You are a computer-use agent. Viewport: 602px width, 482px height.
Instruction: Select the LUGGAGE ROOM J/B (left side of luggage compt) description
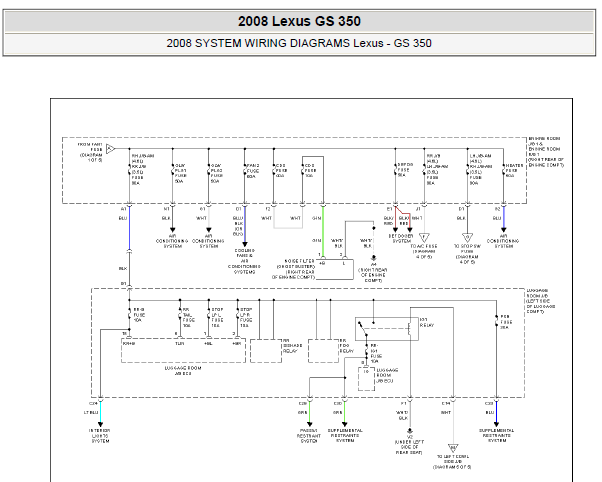pos(541,301)
